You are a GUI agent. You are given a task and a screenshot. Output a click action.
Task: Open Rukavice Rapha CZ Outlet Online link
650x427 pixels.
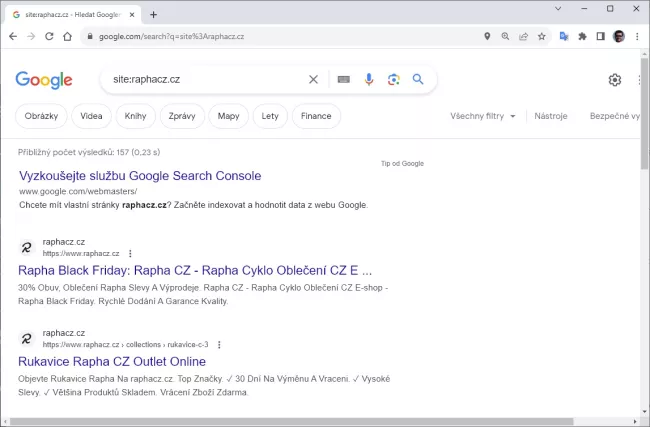tap(112, 361)
